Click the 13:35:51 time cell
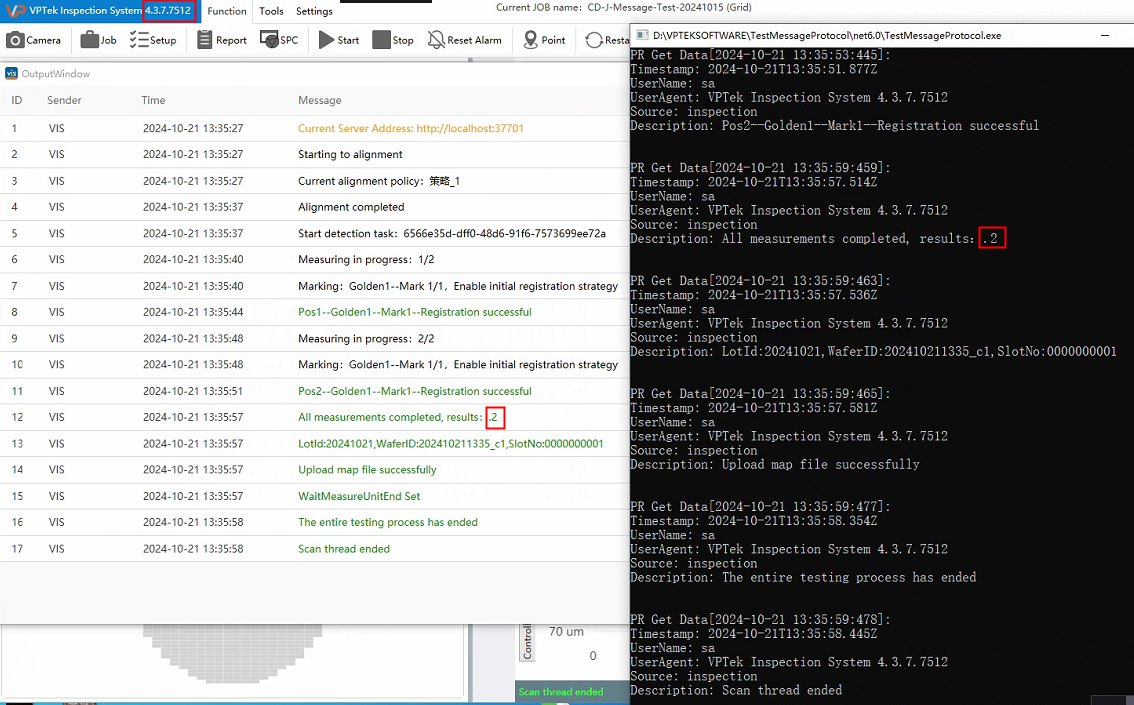This screenshot has height=705, width=1134. tap(193, 390)
